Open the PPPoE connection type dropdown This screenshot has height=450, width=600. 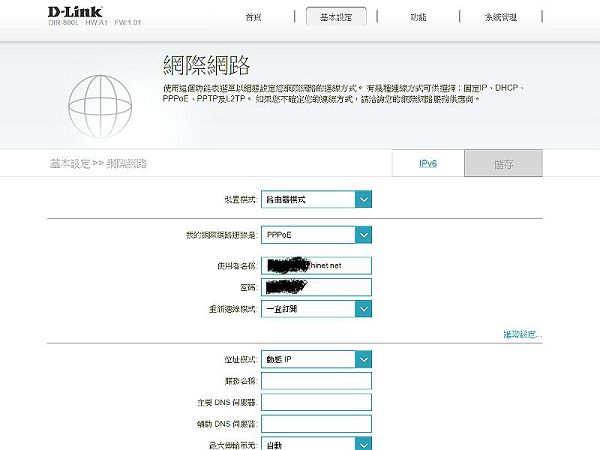(316, 235)
